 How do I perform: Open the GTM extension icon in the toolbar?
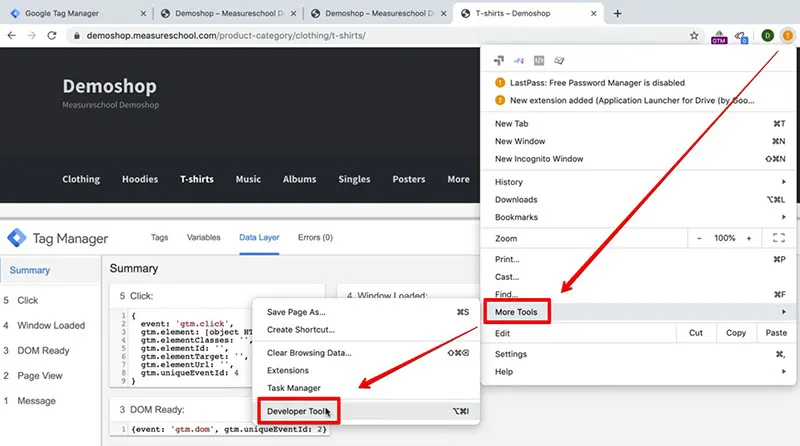[719, 37]
